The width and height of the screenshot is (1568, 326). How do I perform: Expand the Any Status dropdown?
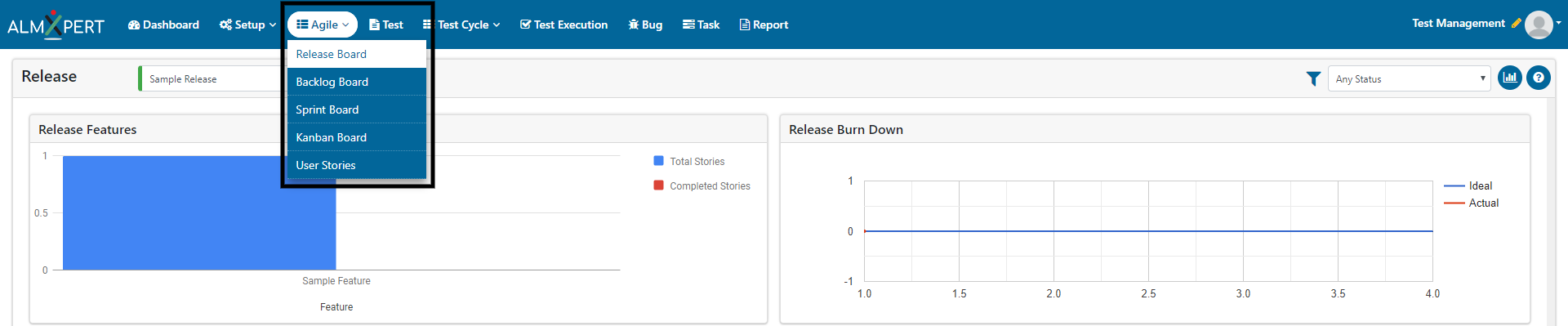point(1410,78)
